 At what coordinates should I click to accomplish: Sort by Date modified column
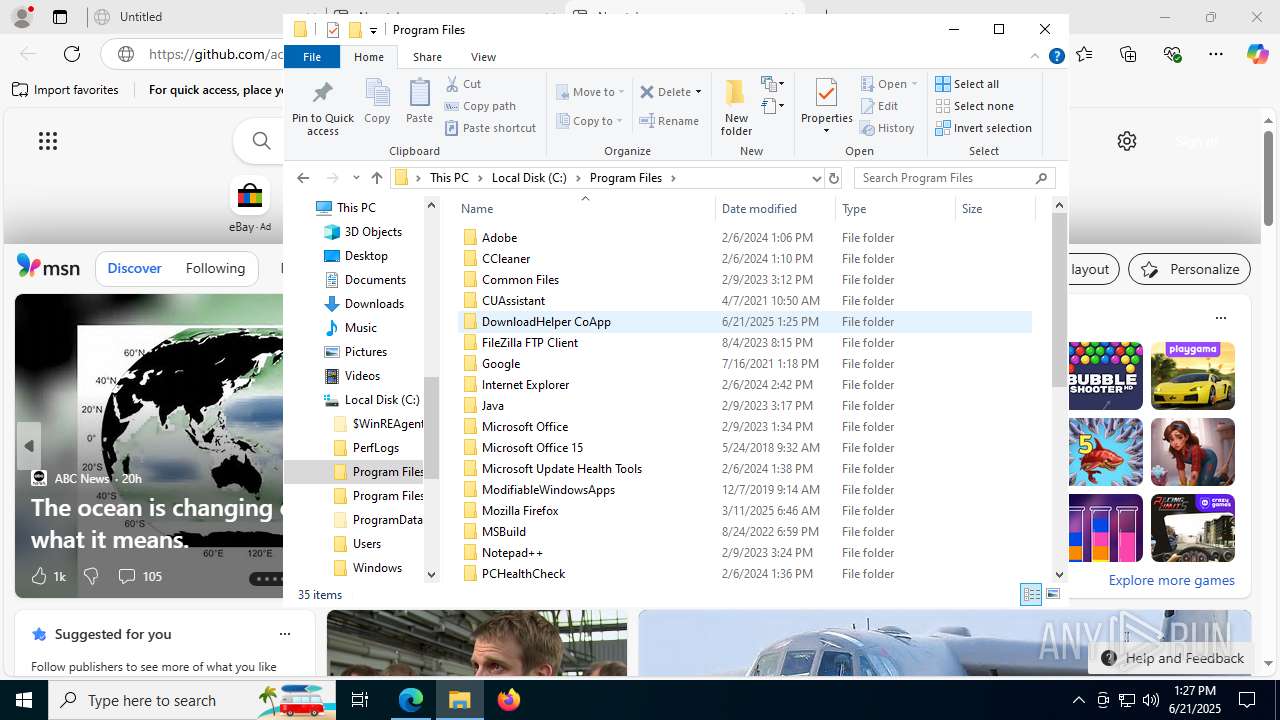(776, 209)
